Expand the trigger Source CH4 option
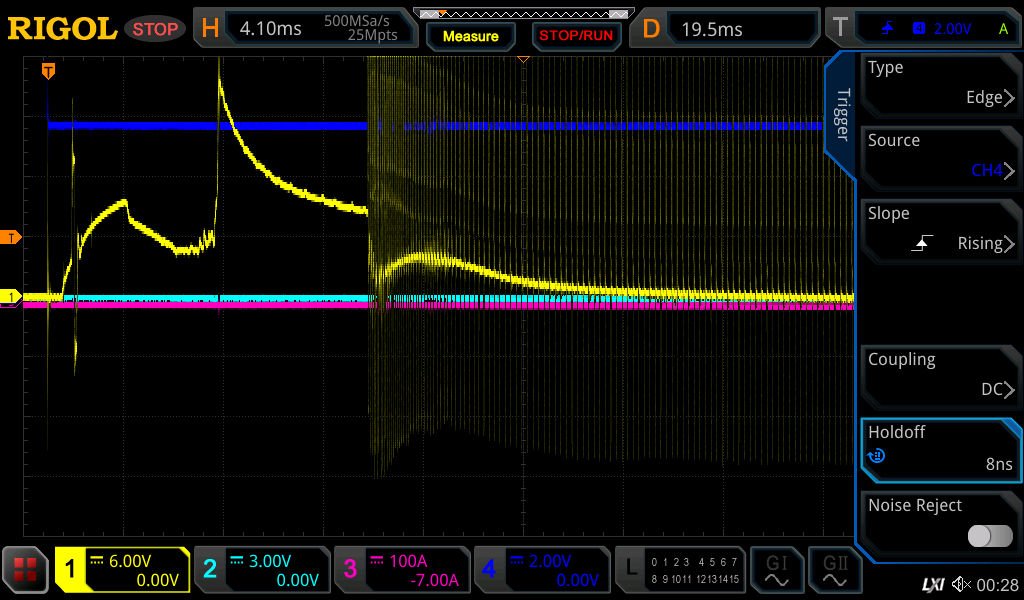Image resolution: width=1024 pixels, height=600 pixels. (940, 156)
